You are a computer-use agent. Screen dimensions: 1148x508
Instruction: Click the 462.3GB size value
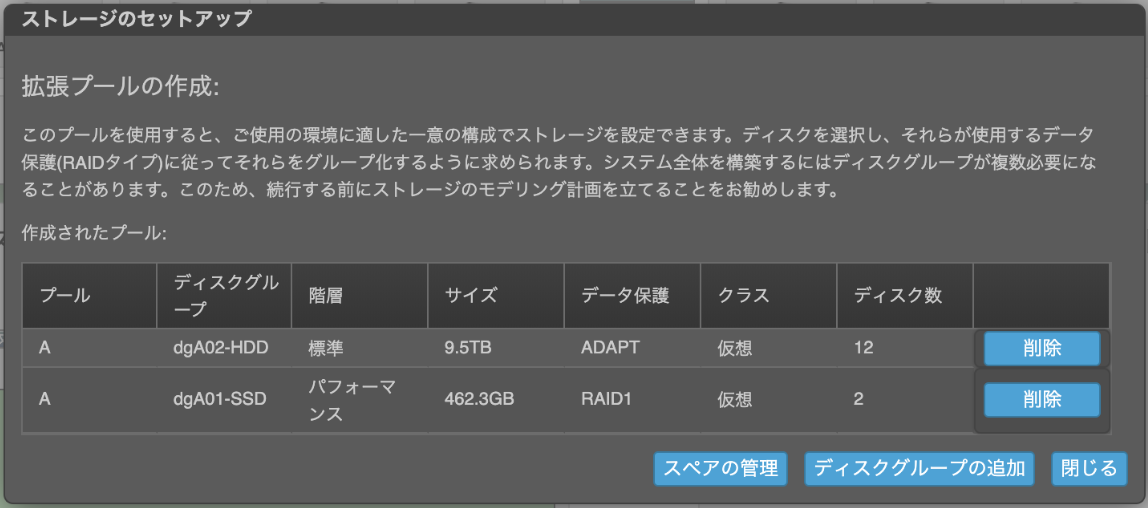click(479, 400)
